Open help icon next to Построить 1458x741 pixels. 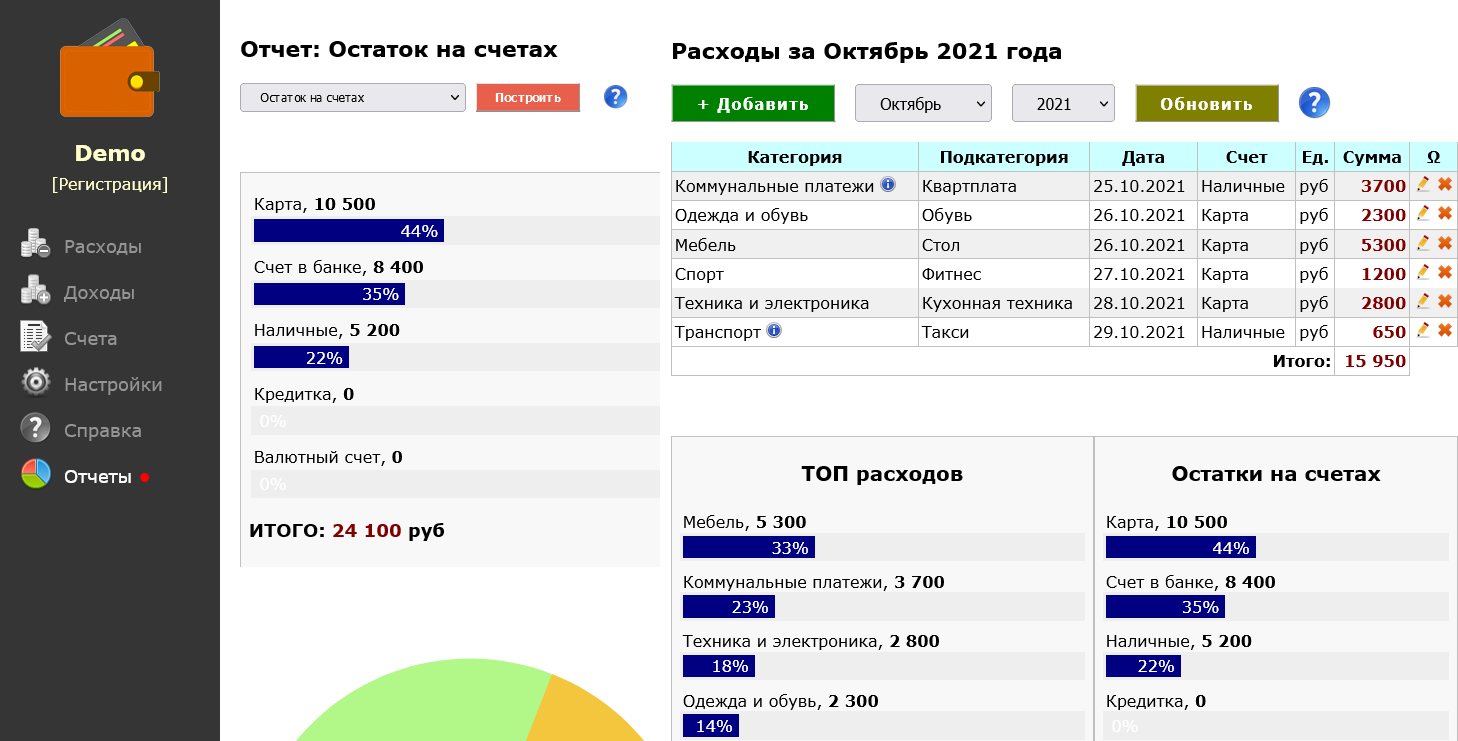616,96
